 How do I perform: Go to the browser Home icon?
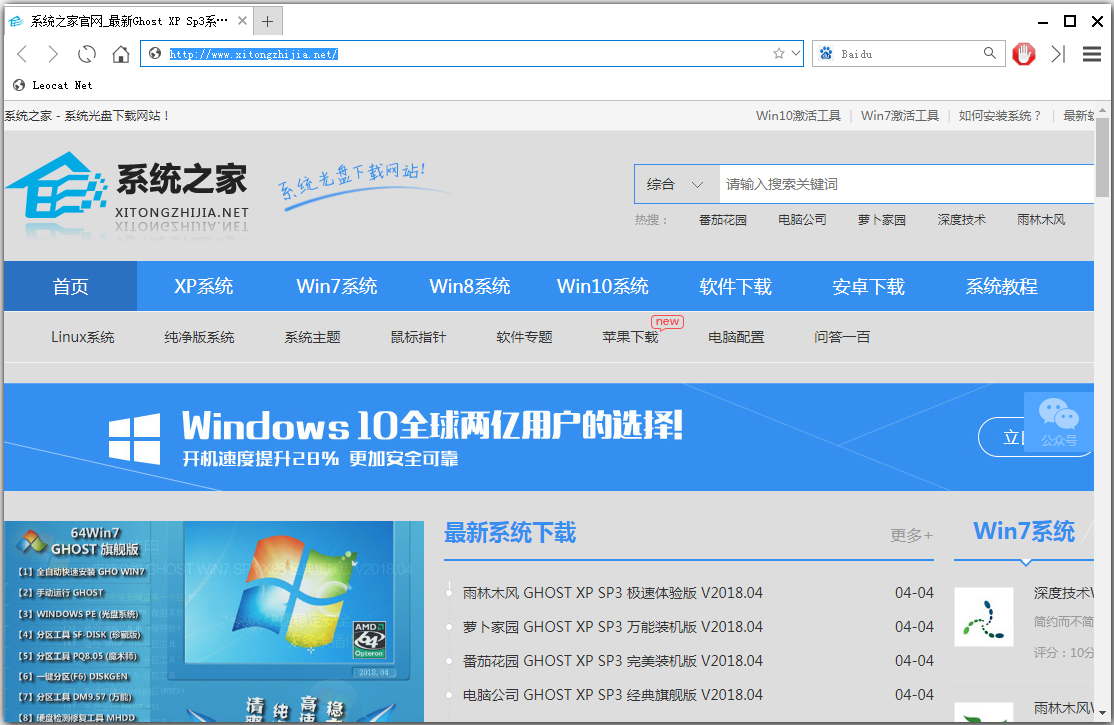(121, 54)
